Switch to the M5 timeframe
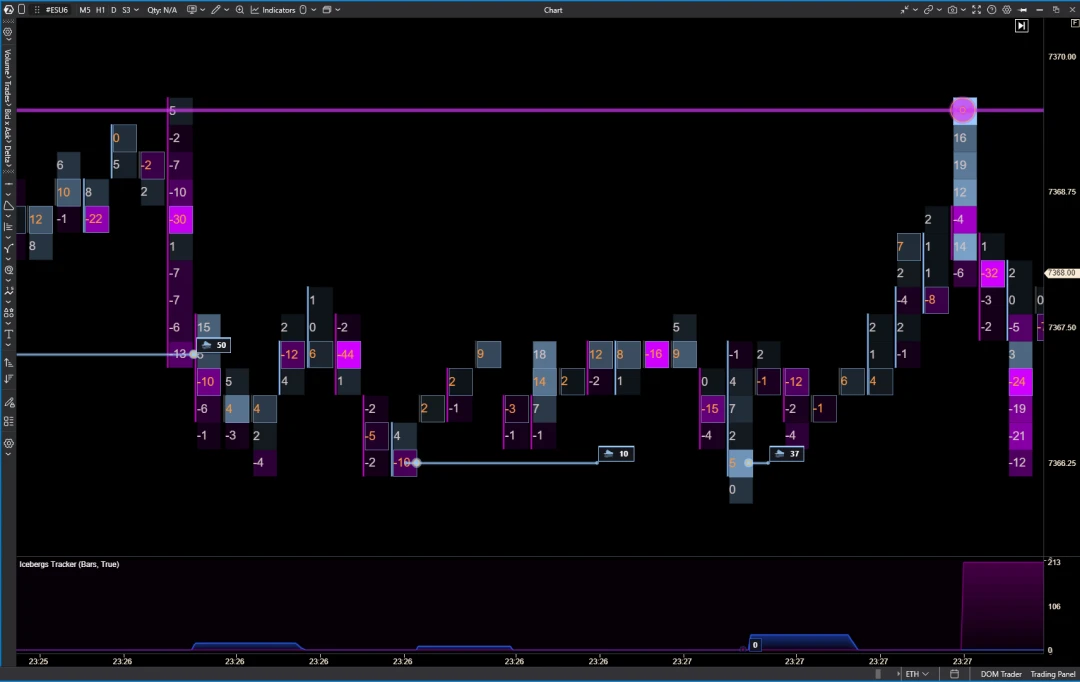Viewport: 1080px width, 682px height. (x=85, y=10)
